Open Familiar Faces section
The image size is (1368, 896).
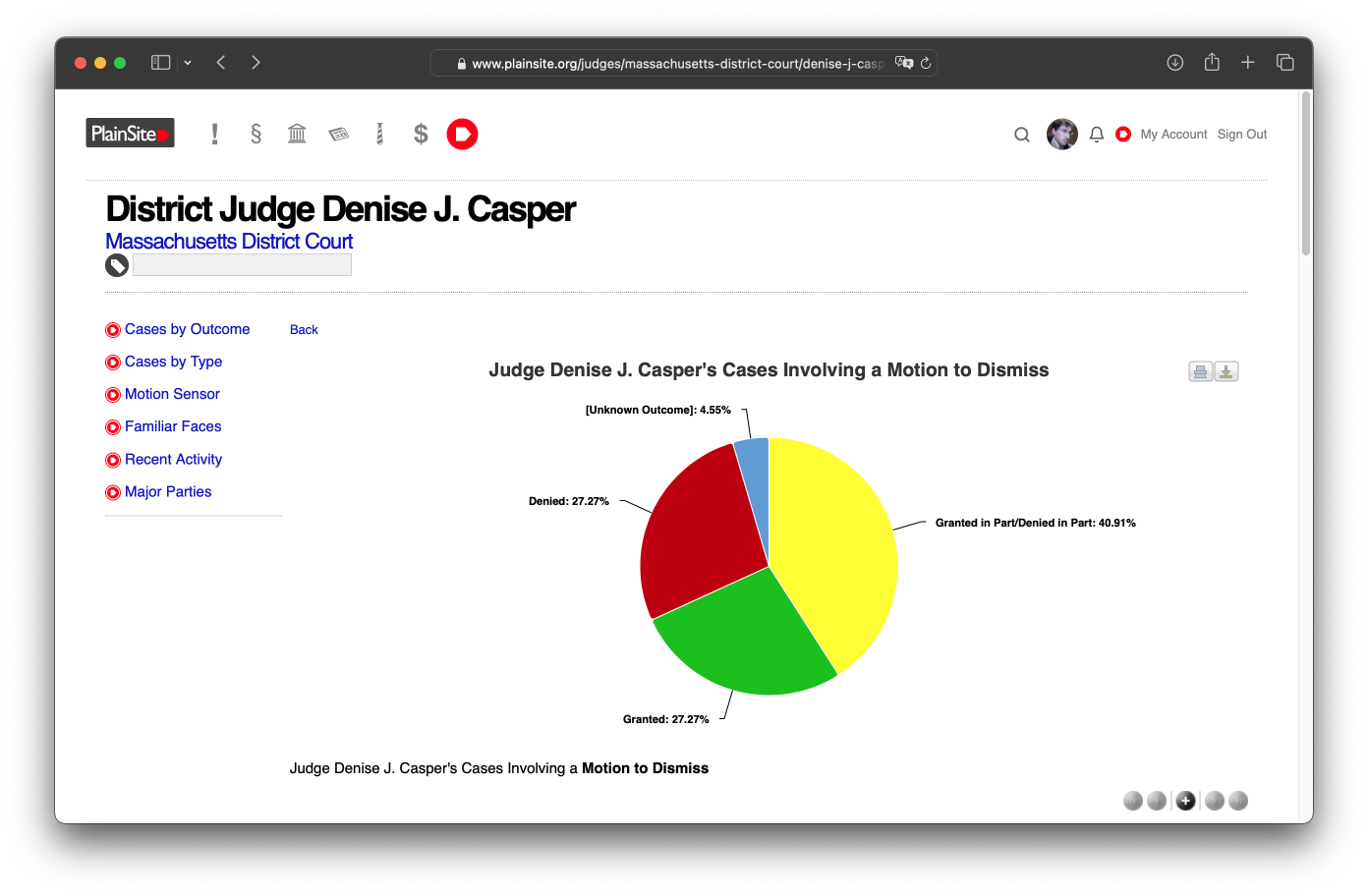pyautogui.click(x=173, y=426)
